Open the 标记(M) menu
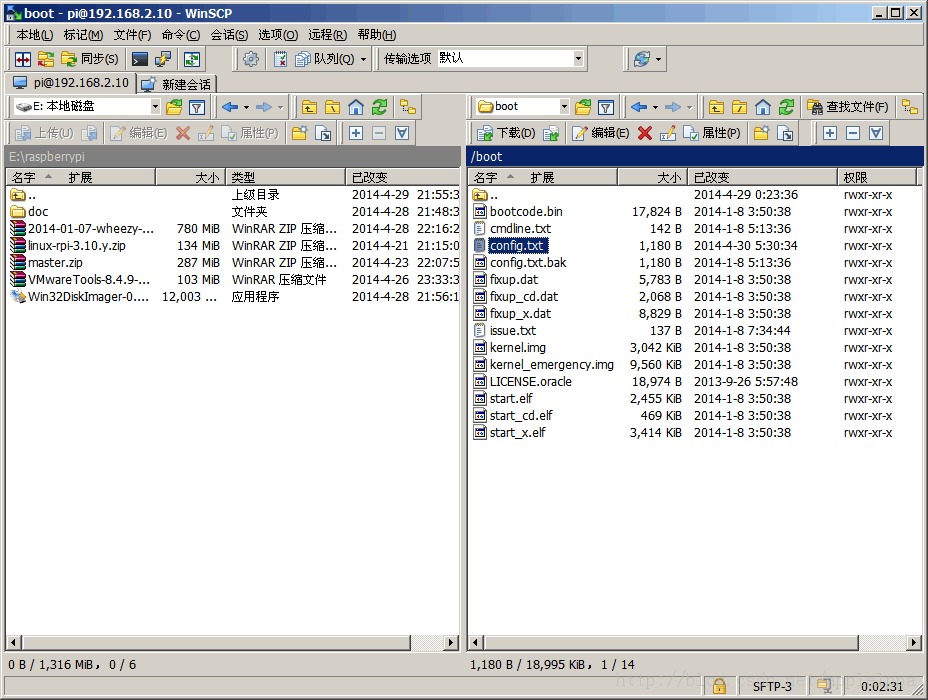 pyautogui.click(x=83, y=35)
